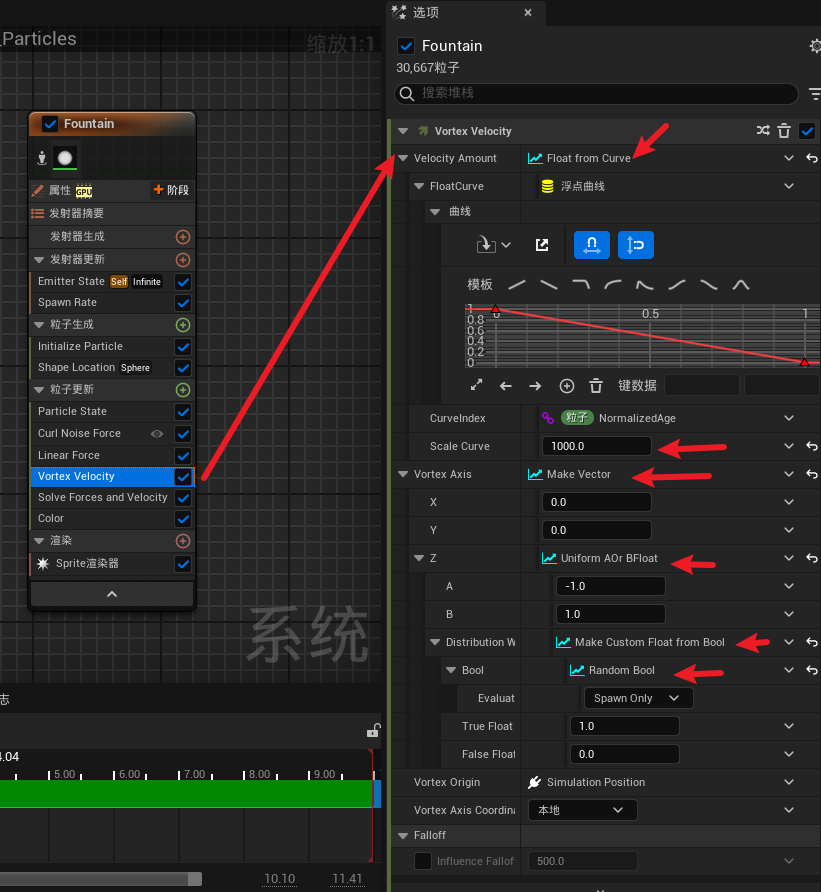Viewport: 821px width, 892px height.
Task: Go to previous curve key arrow
Action: (x=506, y=386)
